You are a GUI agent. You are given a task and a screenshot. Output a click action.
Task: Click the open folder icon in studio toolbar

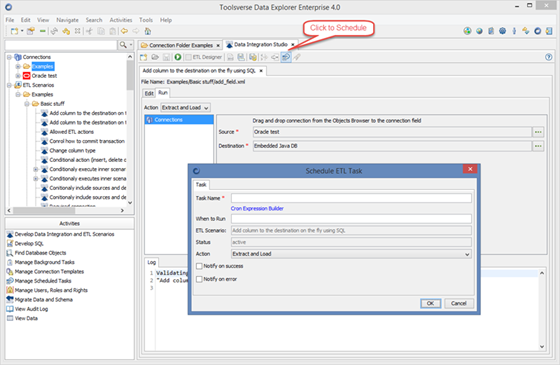click(155, 57)
